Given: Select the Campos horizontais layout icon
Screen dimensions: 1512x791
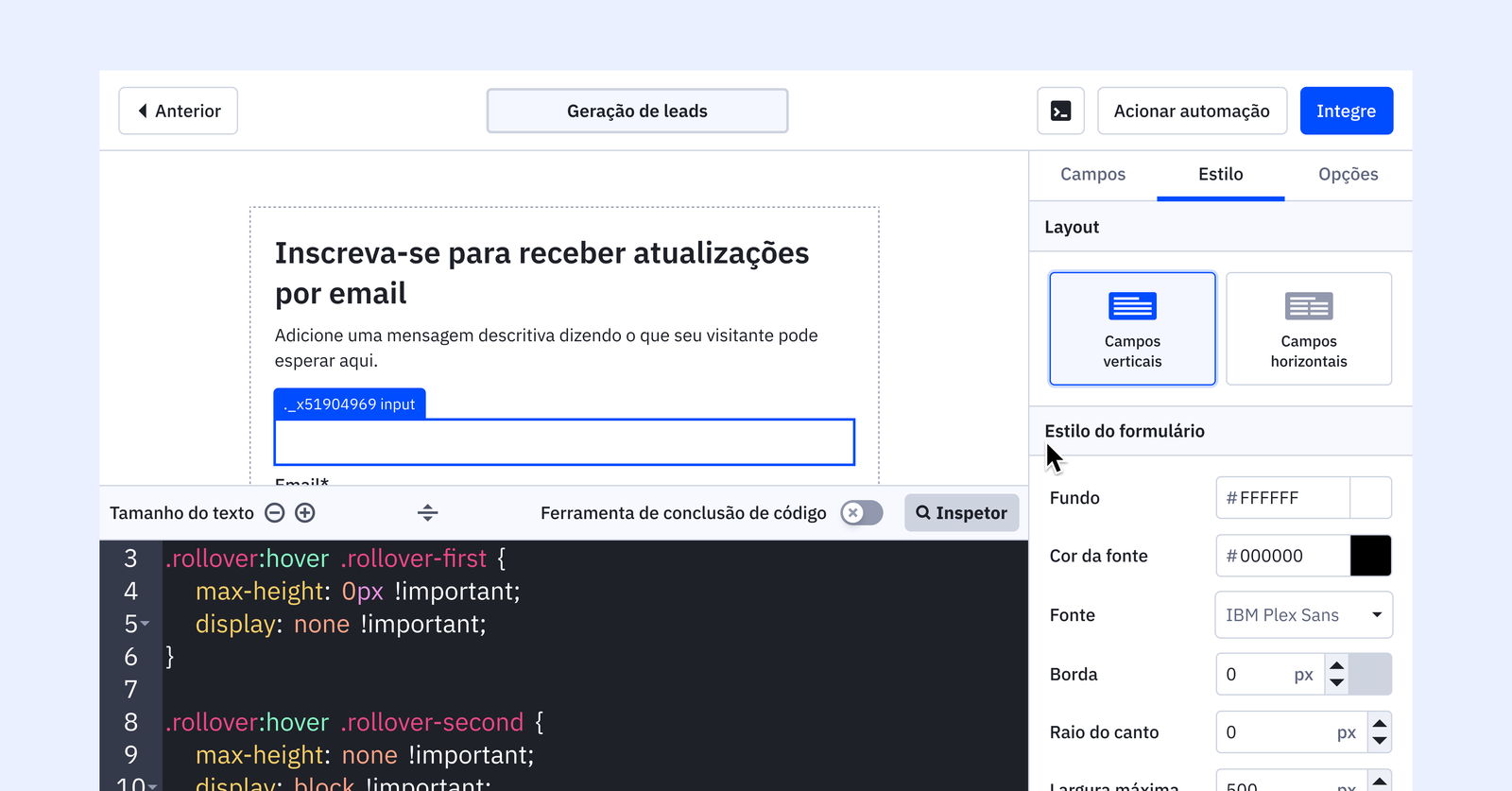Looking at the screenshot, I should point(1308,307).
